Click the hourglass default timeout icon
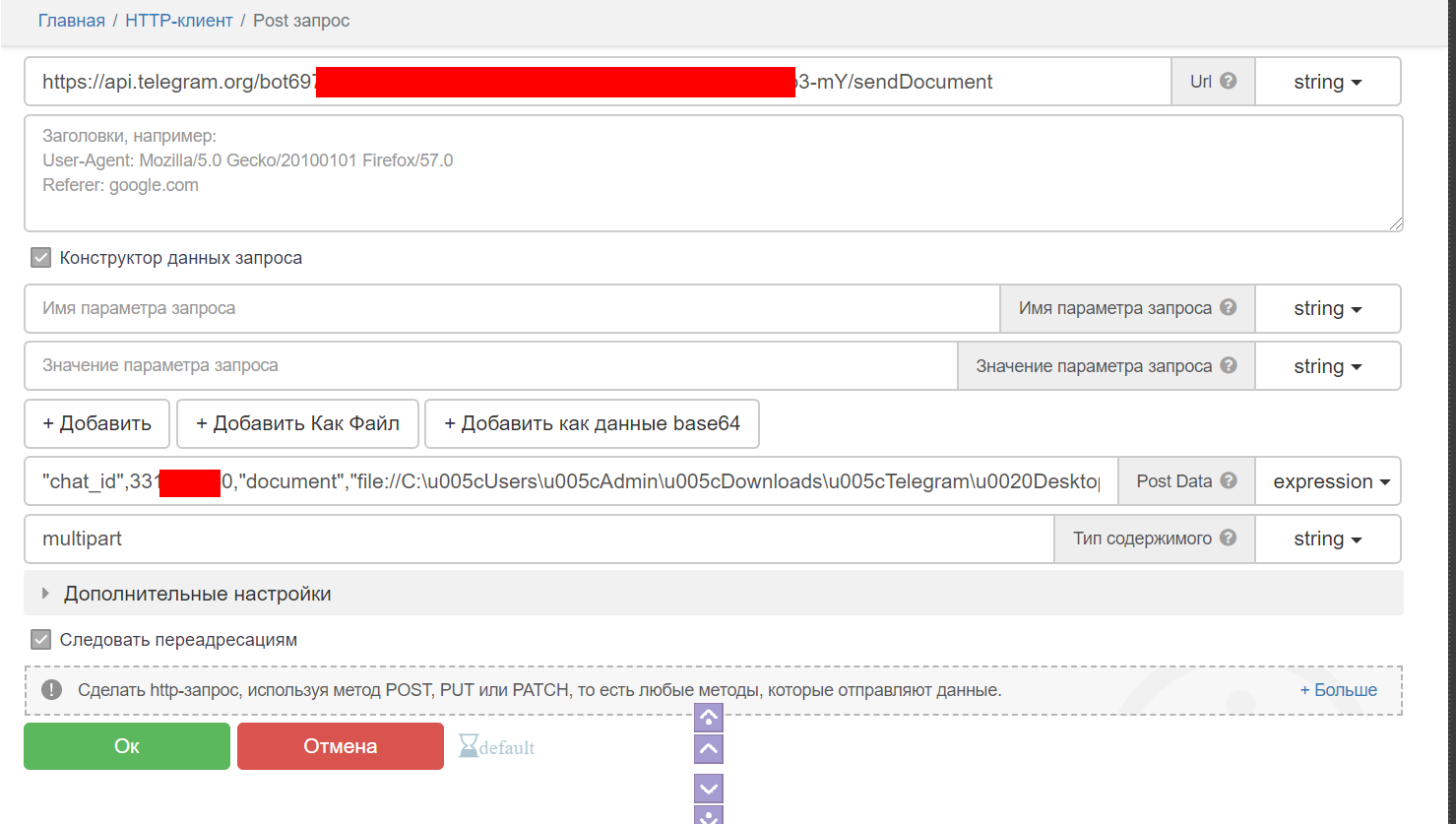Screen dimensions: 1456x824 click(x=469, y=746)
